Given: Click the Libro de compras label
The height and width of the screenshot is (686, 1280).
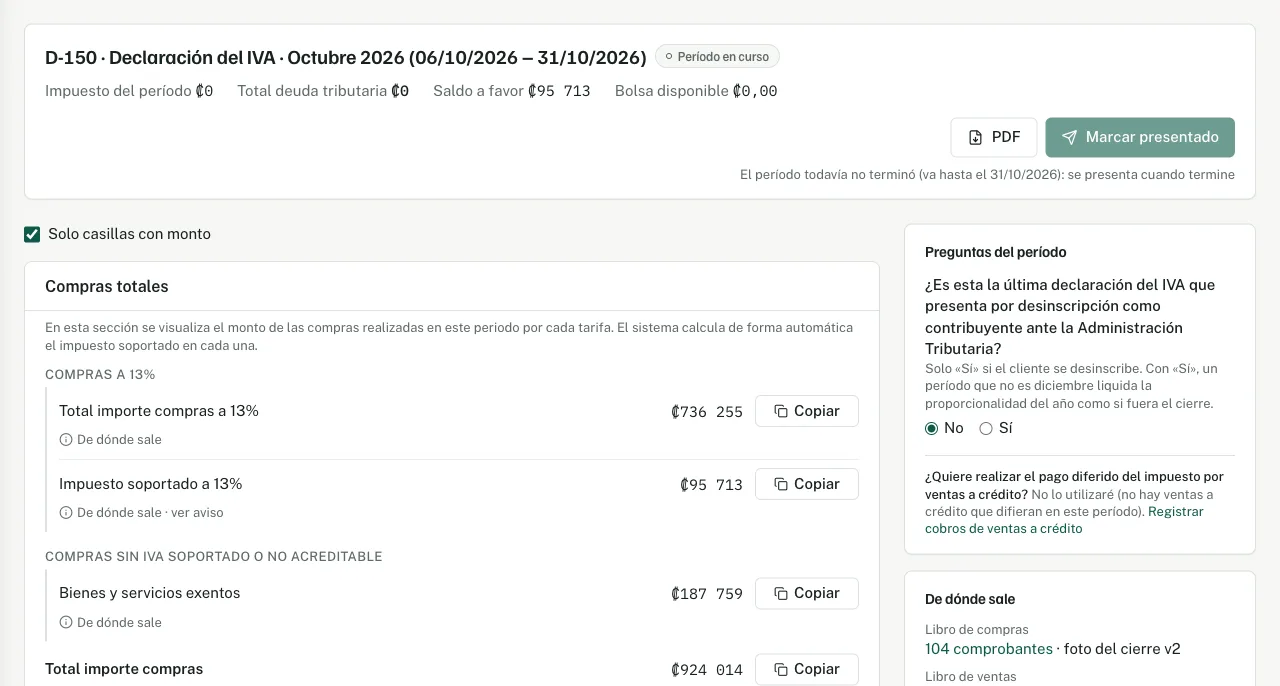Looking at the screenshot, I should tap(977, 629).
